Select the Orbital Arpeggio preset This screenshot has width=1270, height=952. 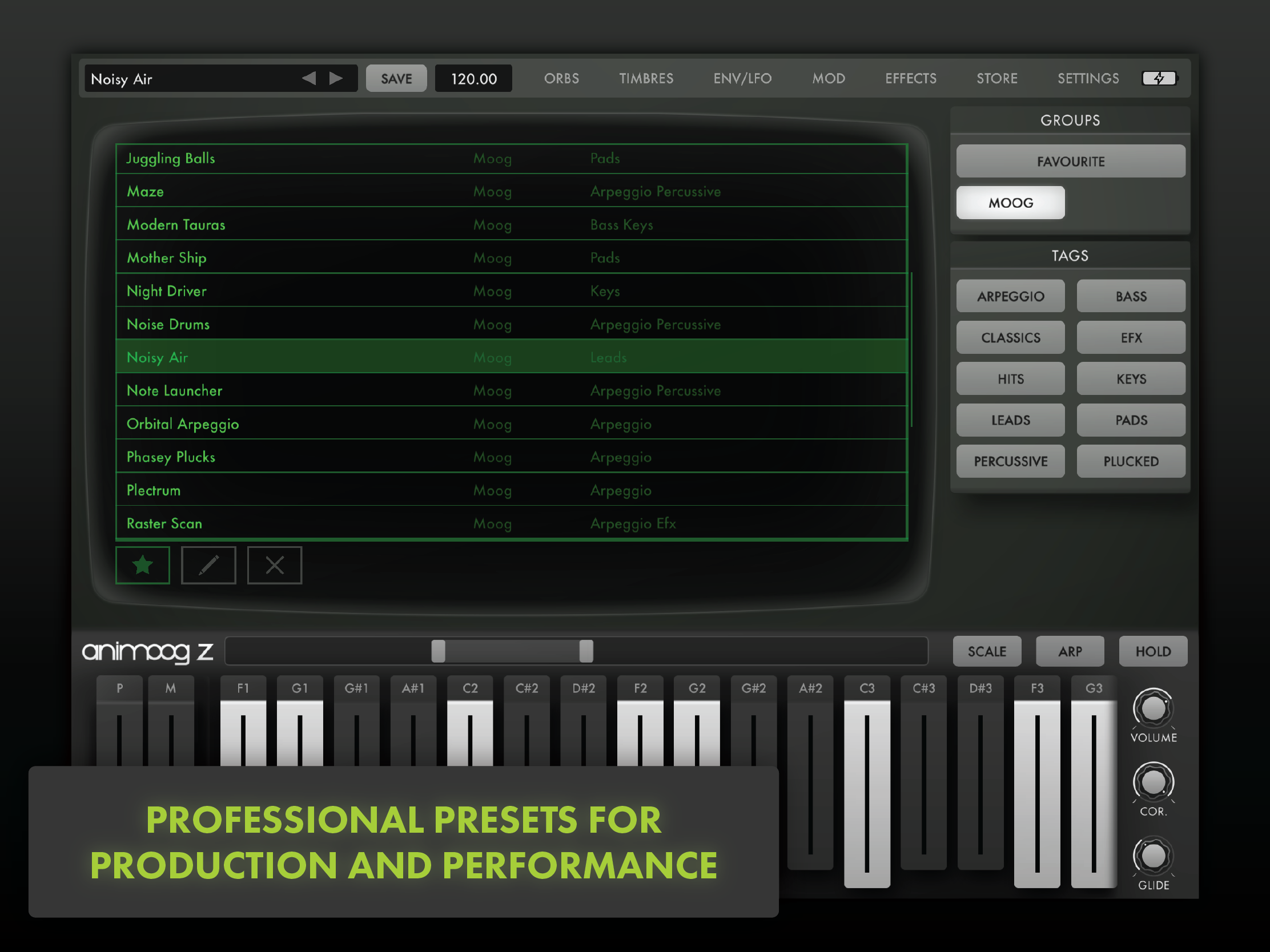(x=183, y=424)
